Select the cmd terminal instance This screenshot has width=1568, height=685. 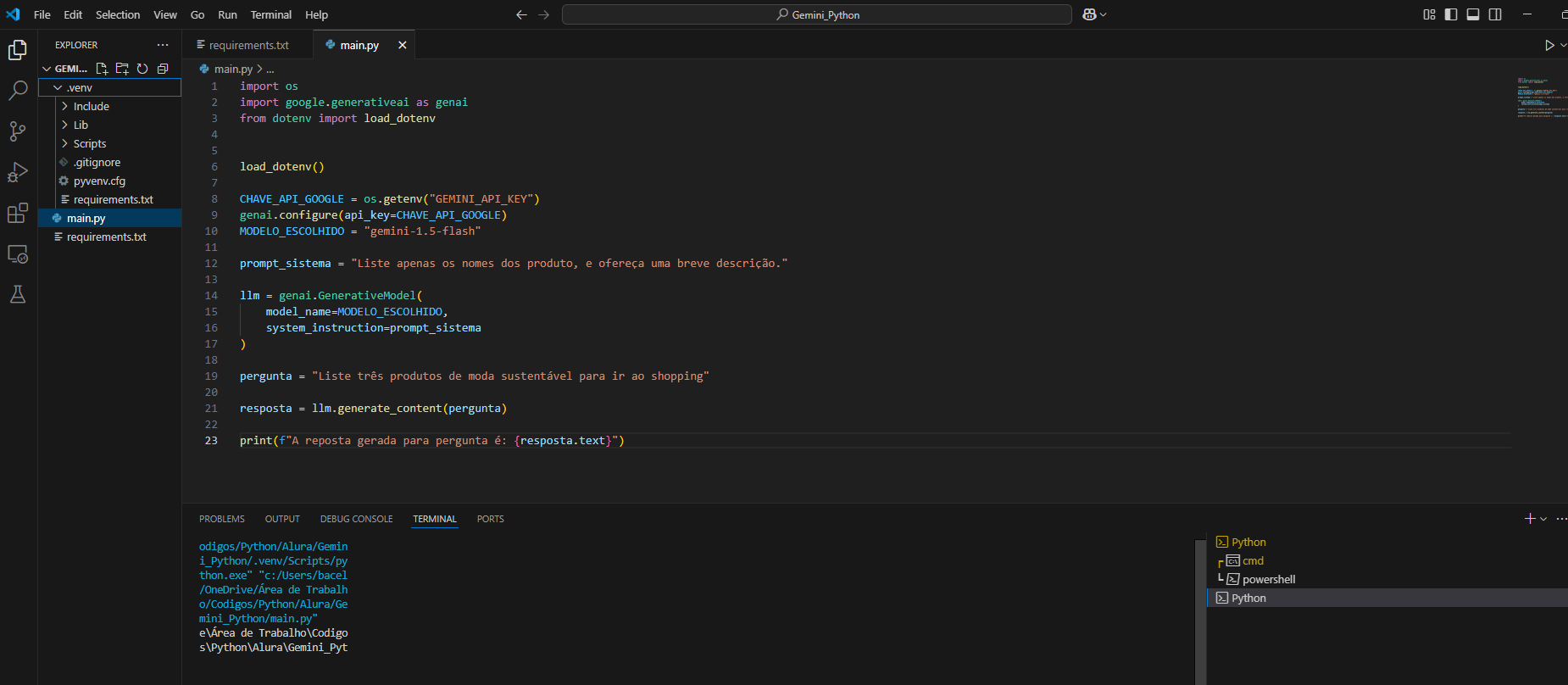(1387, 560)
